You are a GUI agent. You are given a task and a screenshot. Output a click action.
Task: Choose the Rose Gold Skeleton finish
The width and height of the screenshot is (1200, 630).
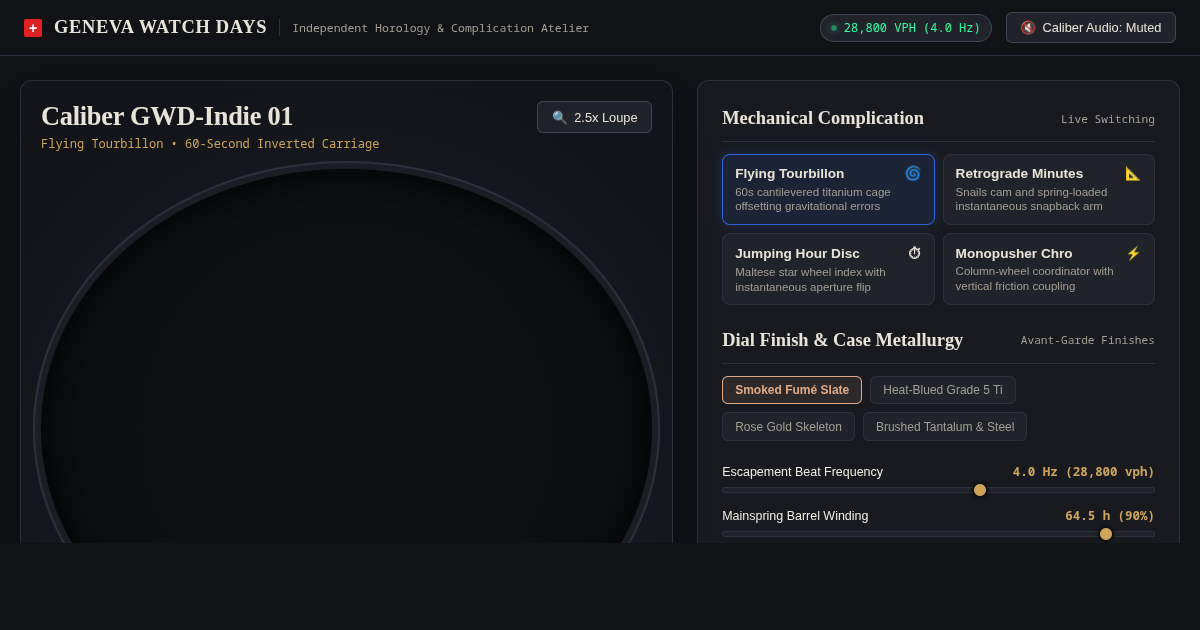coord(789,427)
